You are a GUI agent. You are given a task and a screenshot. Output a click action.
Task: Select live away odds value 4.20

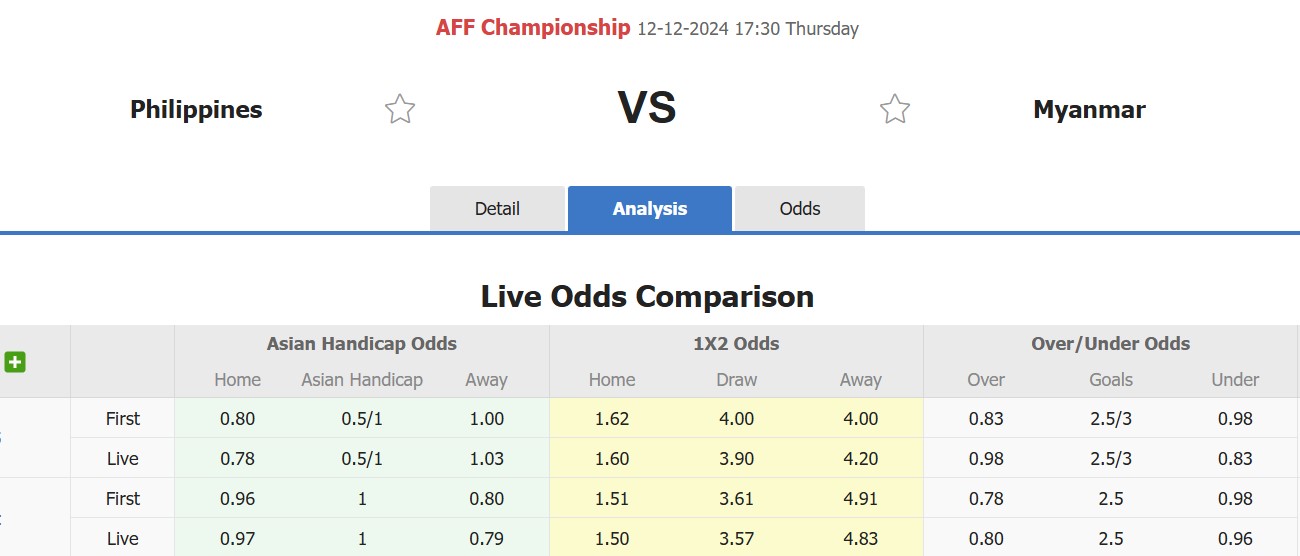click(x=861, y=459)
